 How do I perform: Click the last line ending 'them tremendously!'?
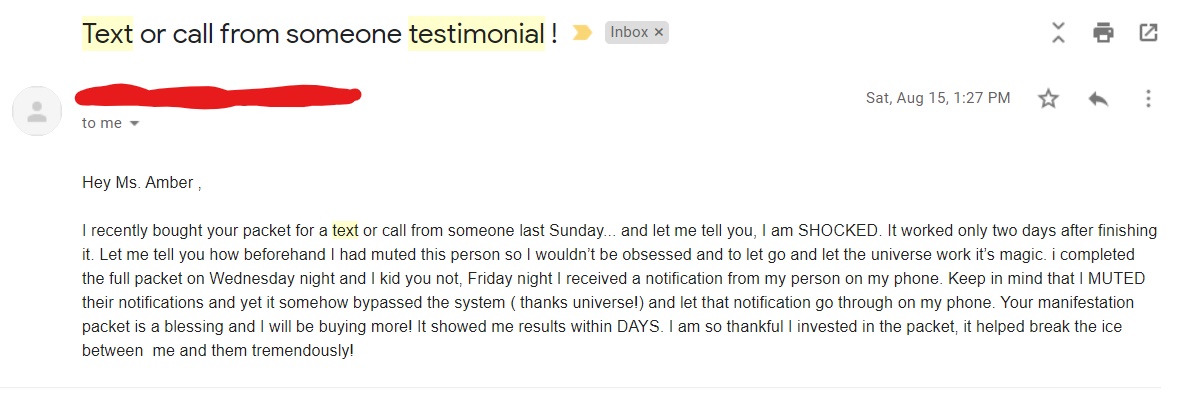pyautogui.click(x=217, y=351)
